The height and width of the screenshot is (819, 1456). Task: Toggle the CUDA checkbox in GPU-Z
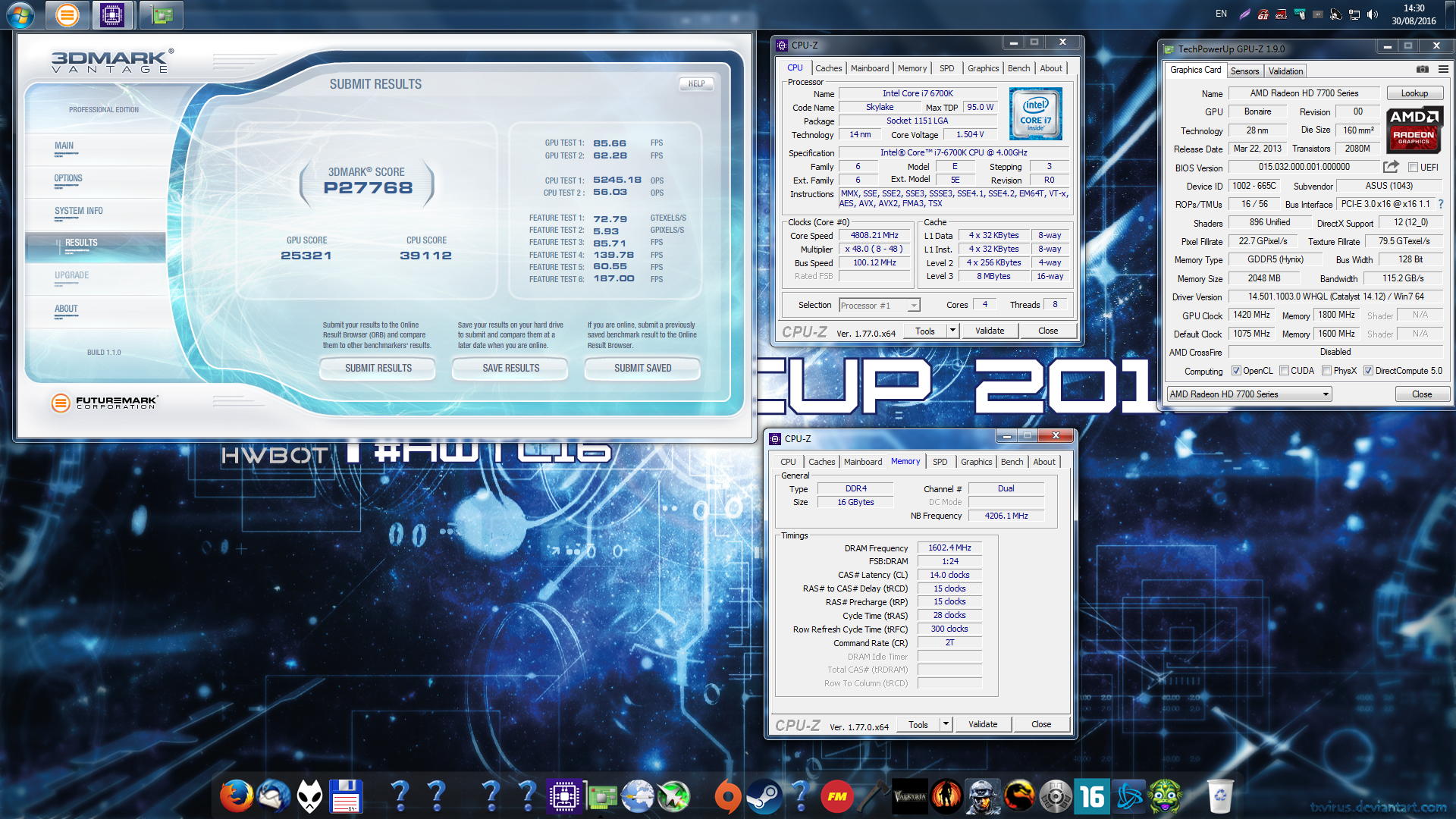[1284, 371]
